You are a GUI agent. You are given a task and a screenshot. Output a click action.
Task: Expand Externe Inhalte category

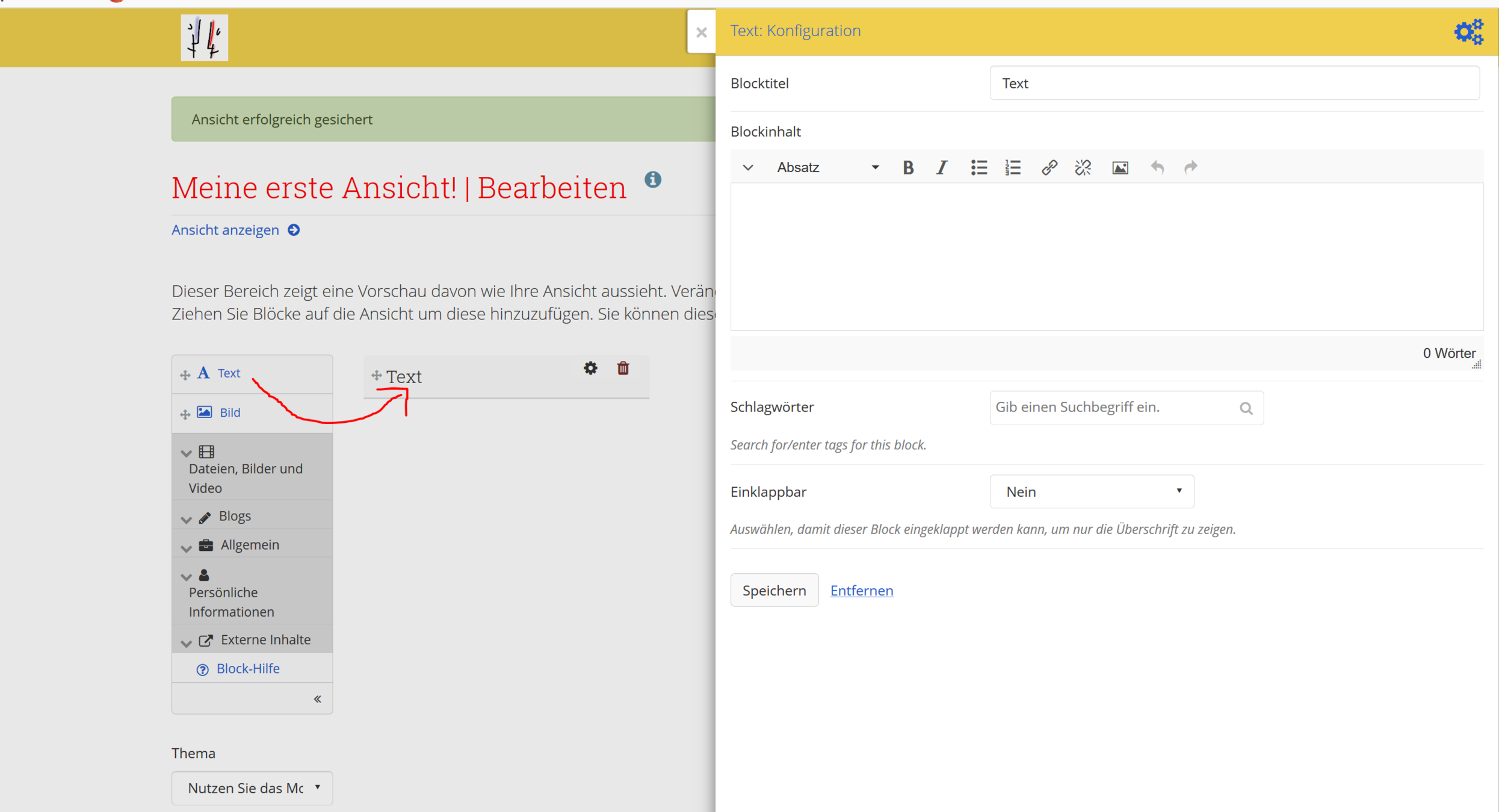265,640
